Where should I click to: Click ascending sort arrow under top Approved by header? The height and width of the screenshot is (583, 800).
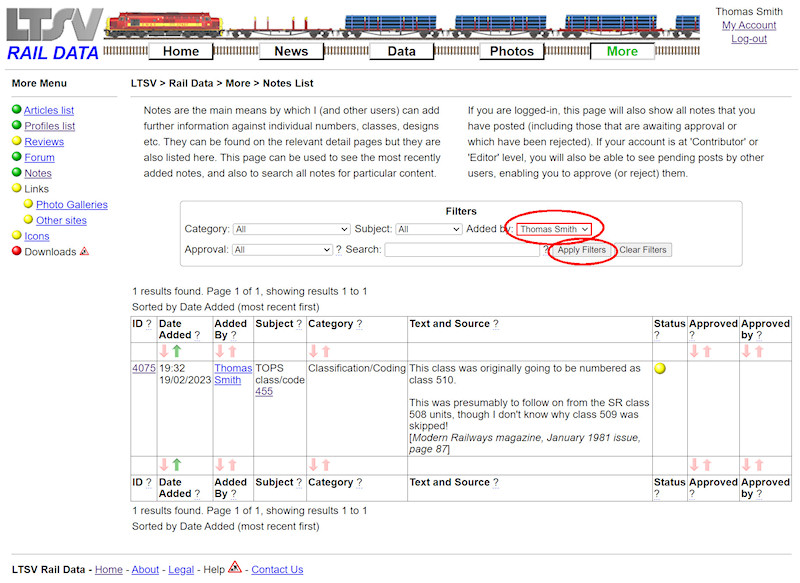click(761, 351)
